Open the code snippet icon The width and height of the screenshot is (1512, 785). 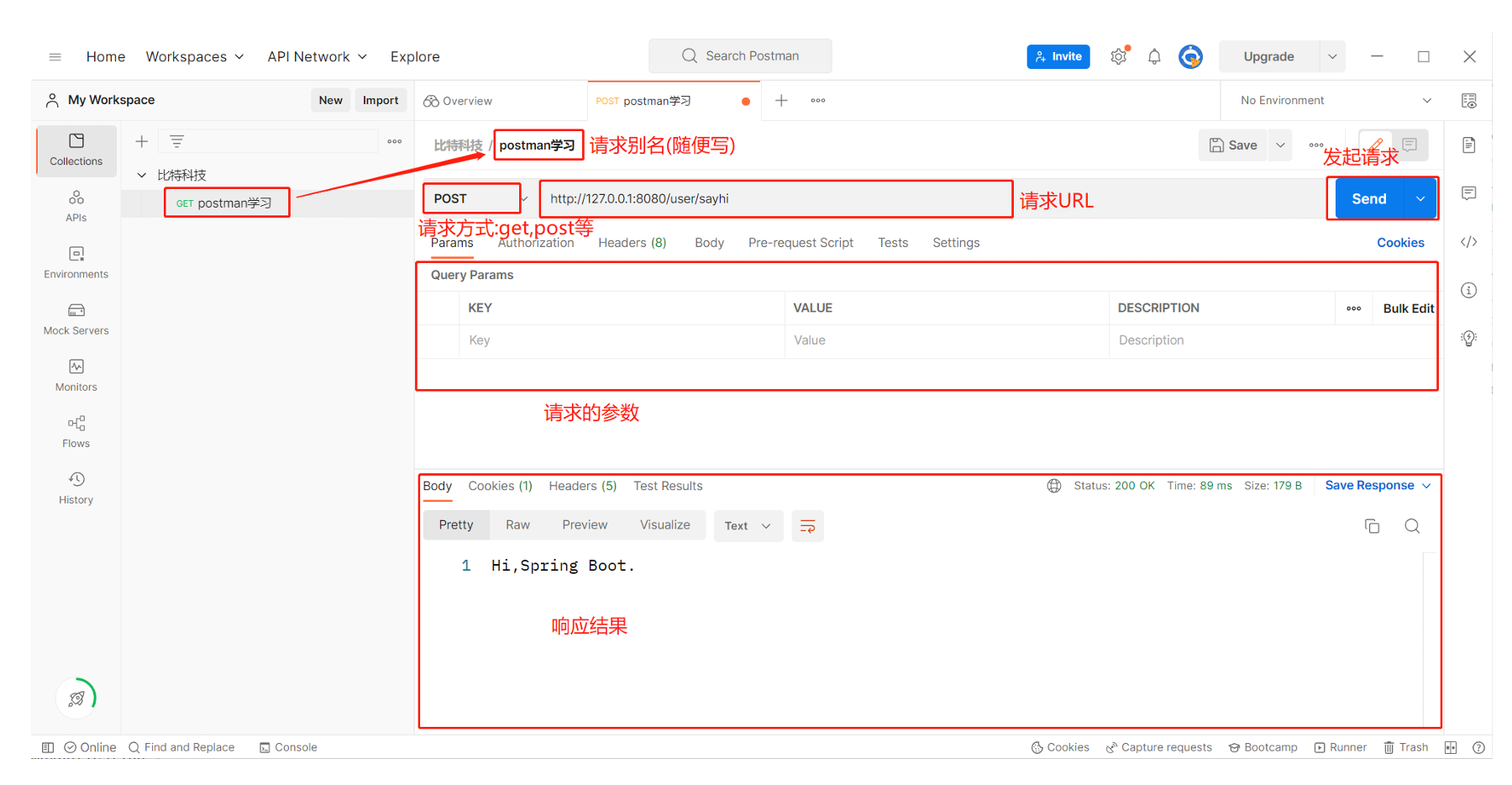[1468, 242]
